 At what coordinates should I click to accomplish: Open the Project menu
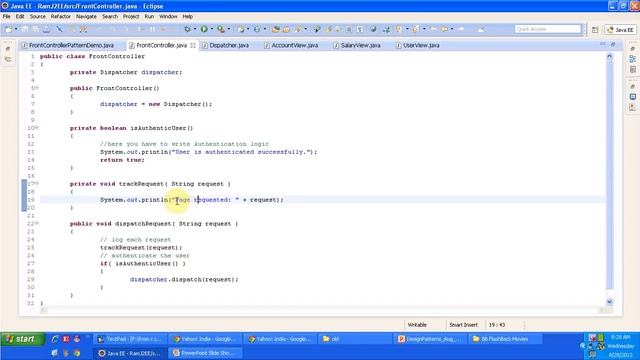(131, 17)
